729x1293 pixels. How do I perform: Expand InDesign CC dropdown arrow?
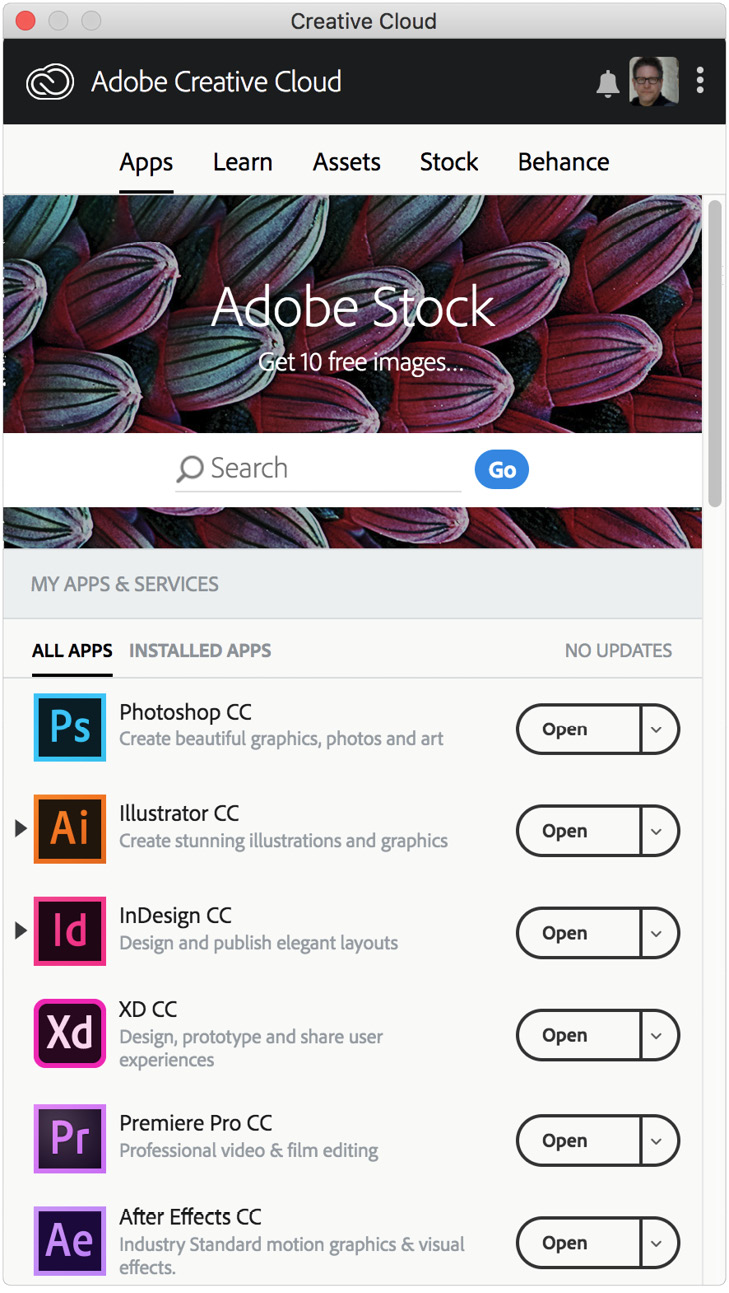coord(658,933)
